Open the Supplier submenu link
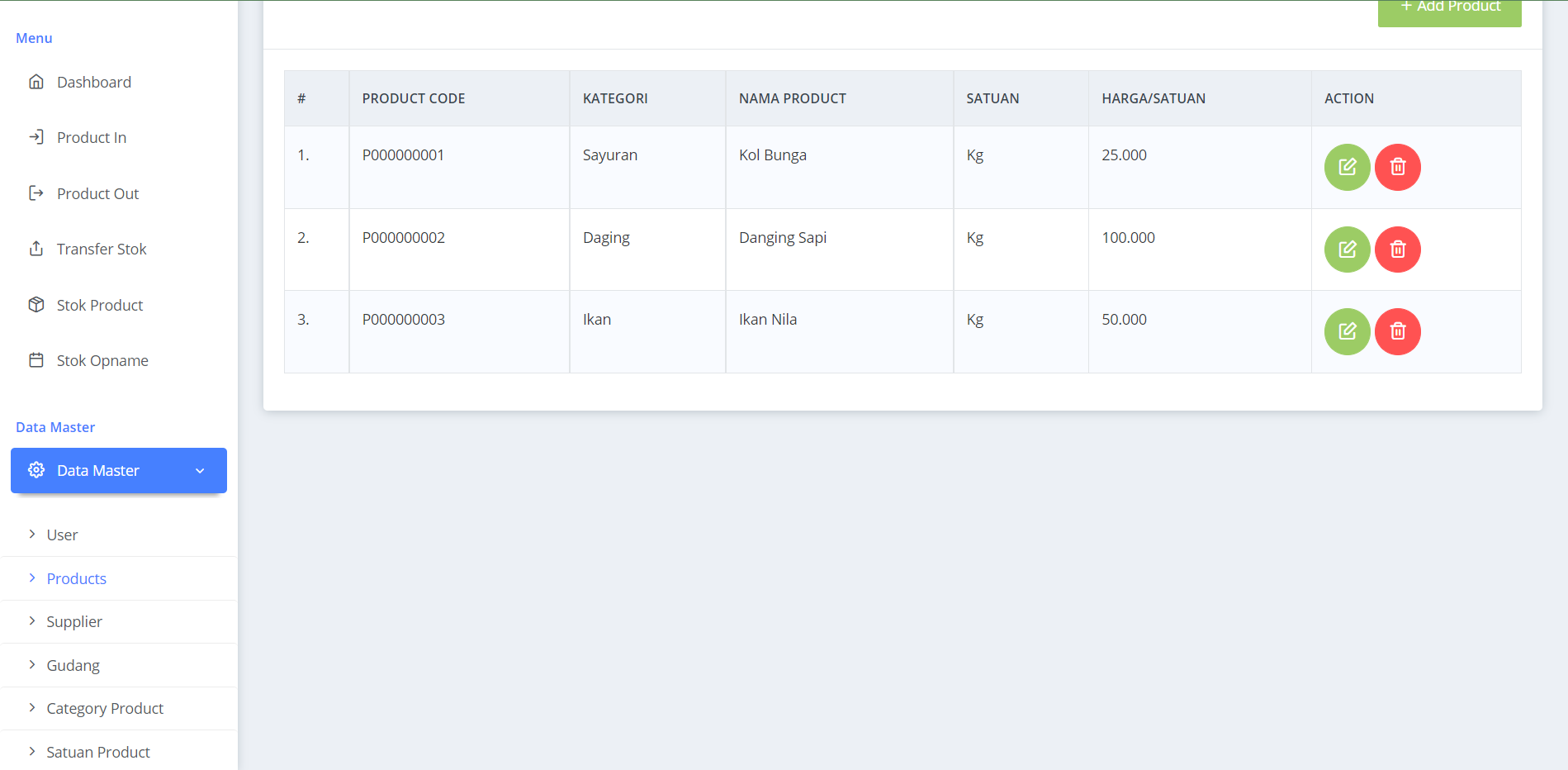 (74, 621)
